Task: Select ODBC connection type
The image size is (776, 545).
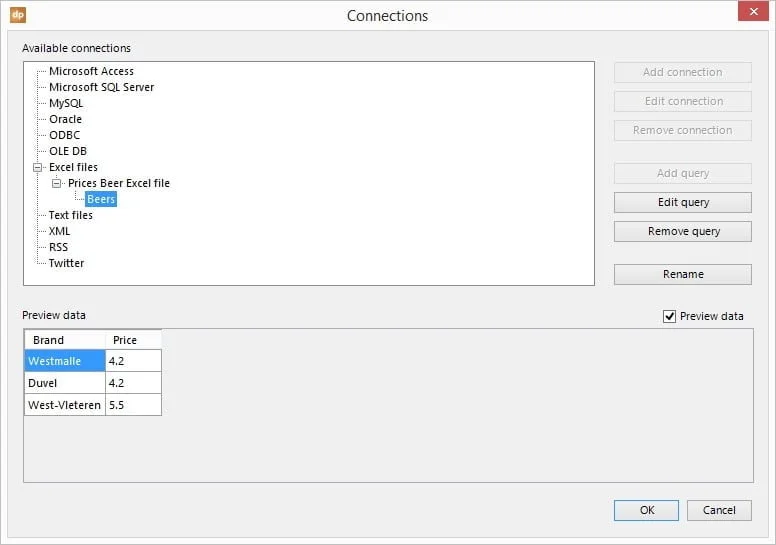Action: [x=64, y=135]
